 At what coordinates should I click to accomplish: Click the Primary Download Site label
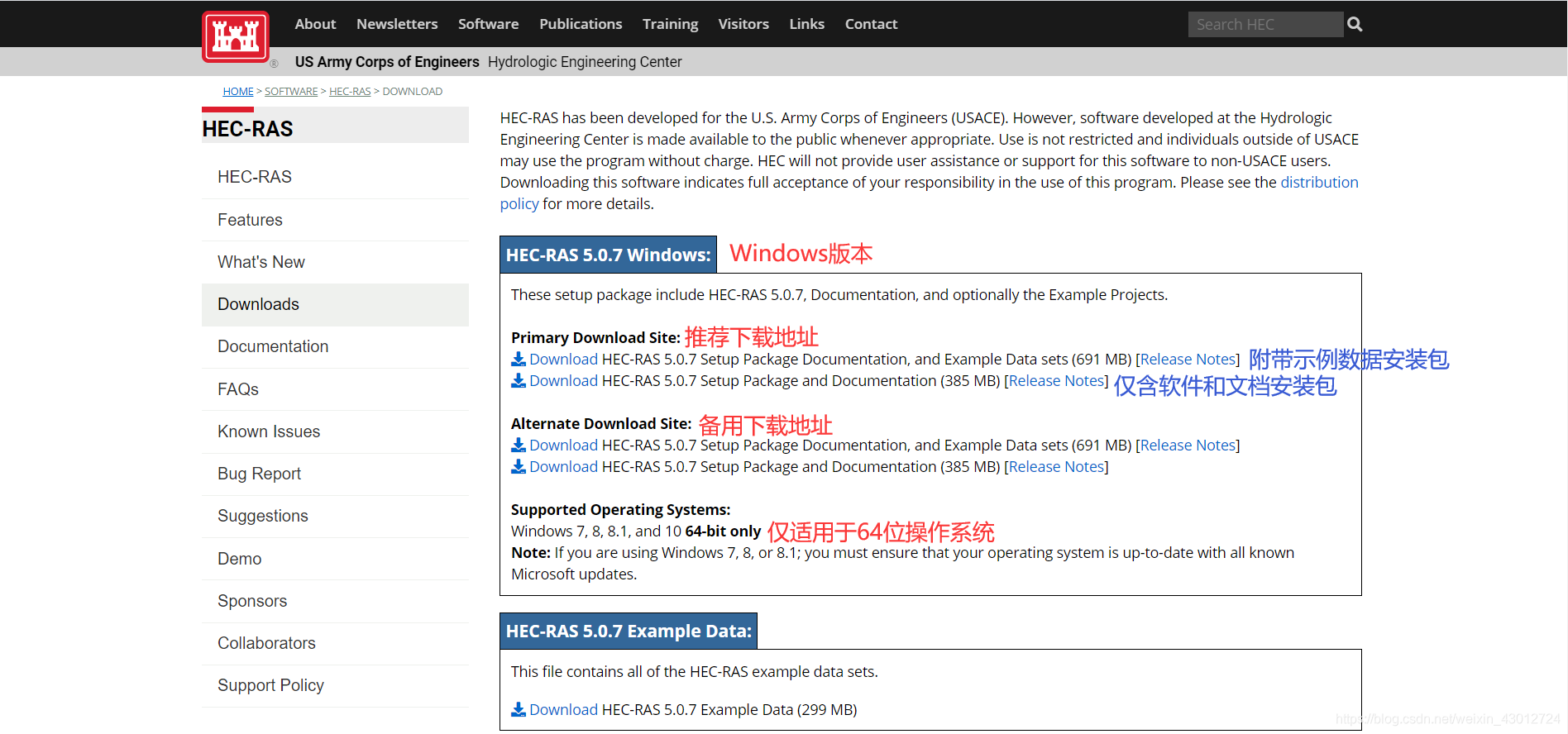click(595, 337)
